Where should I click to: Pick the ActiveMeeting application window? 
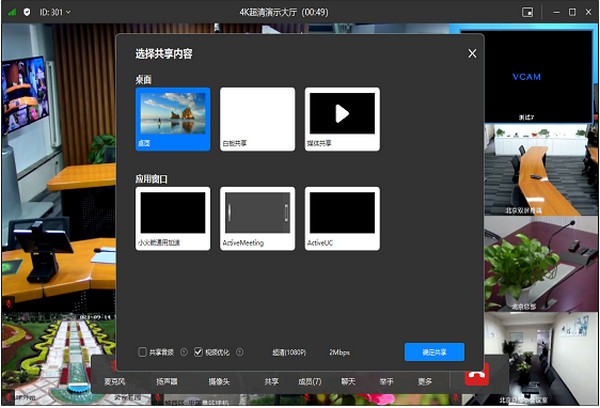258,219
